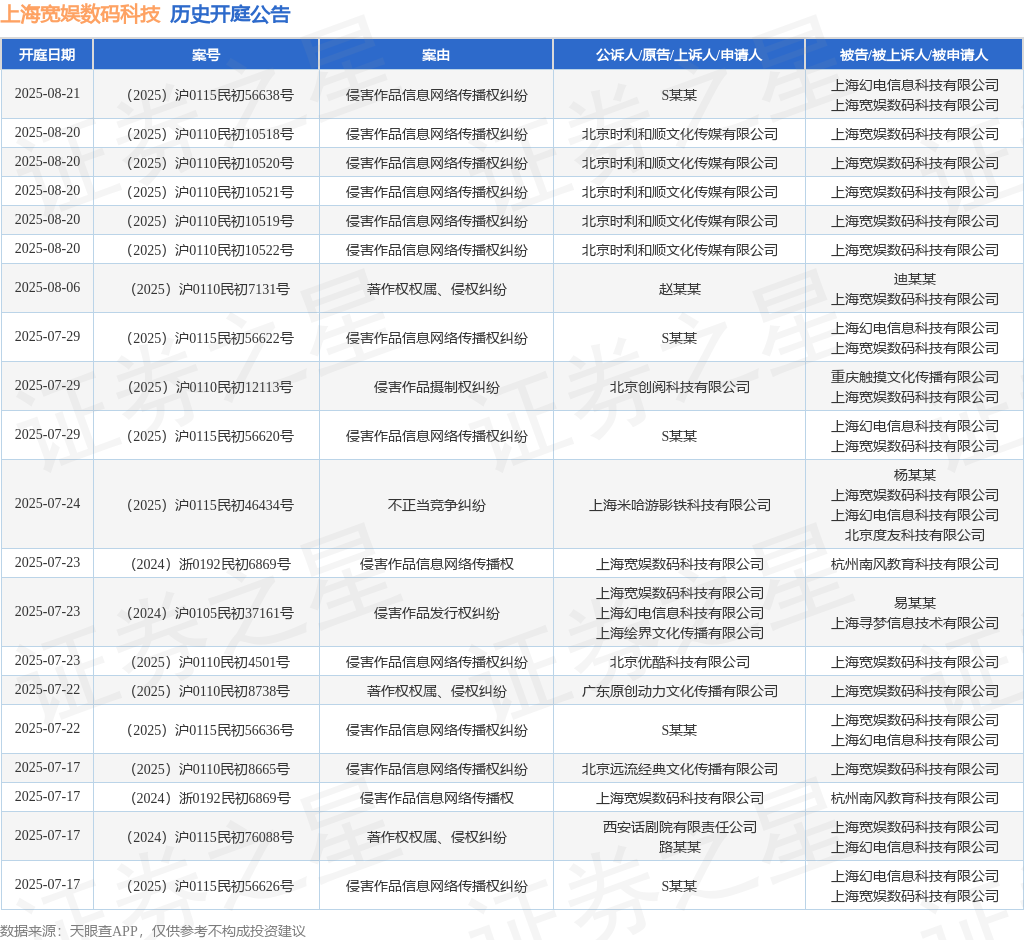
Task: Click the defendant in the 沪0110民初8665号 row
Action: (914, 770)
